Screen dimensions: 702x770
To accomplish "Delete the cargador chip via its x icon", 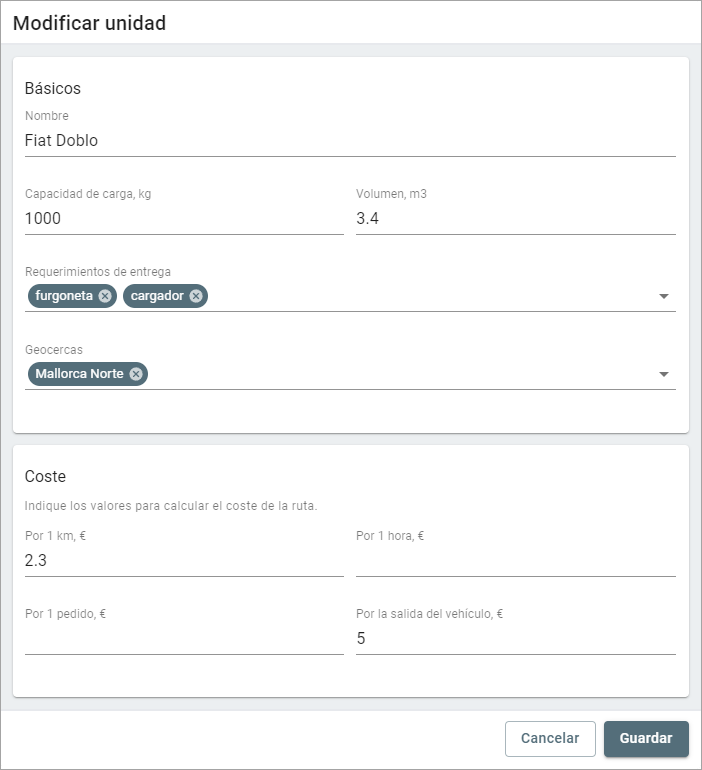I will (x=196, y=296).
